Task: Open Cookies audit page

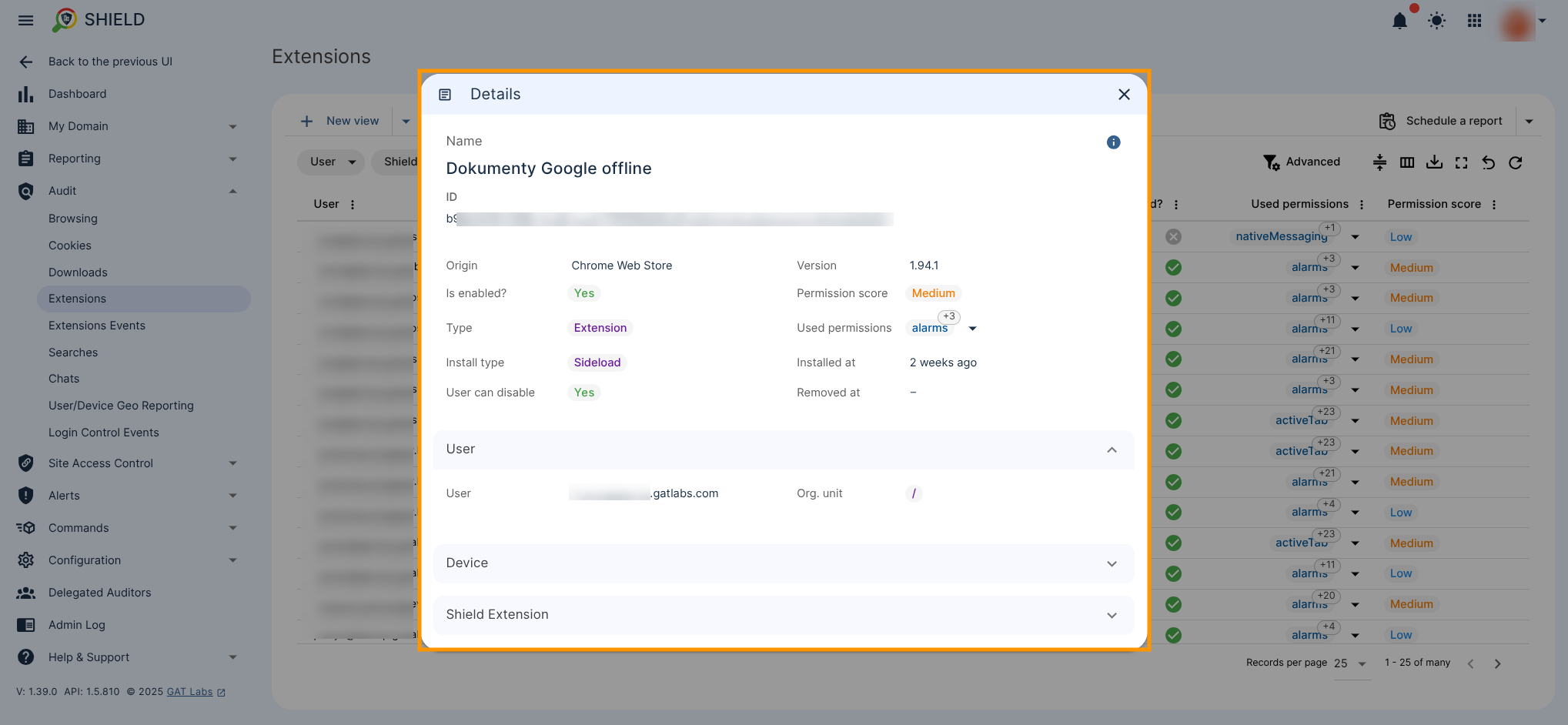Action: click(70, 246)
